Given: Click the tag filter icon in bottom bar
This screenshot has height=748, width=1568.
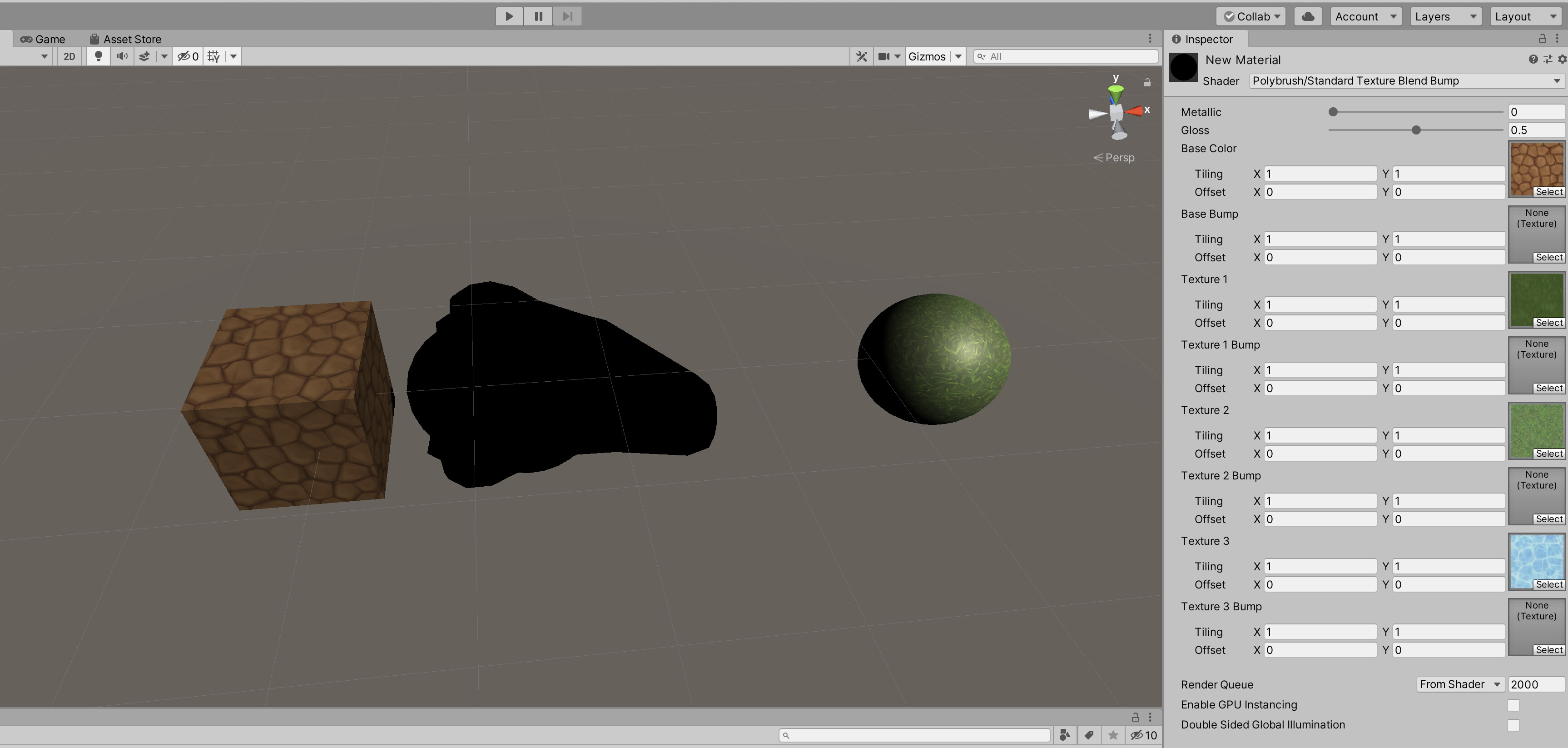Looking at the screenshot, I should tap(1089, 735).
